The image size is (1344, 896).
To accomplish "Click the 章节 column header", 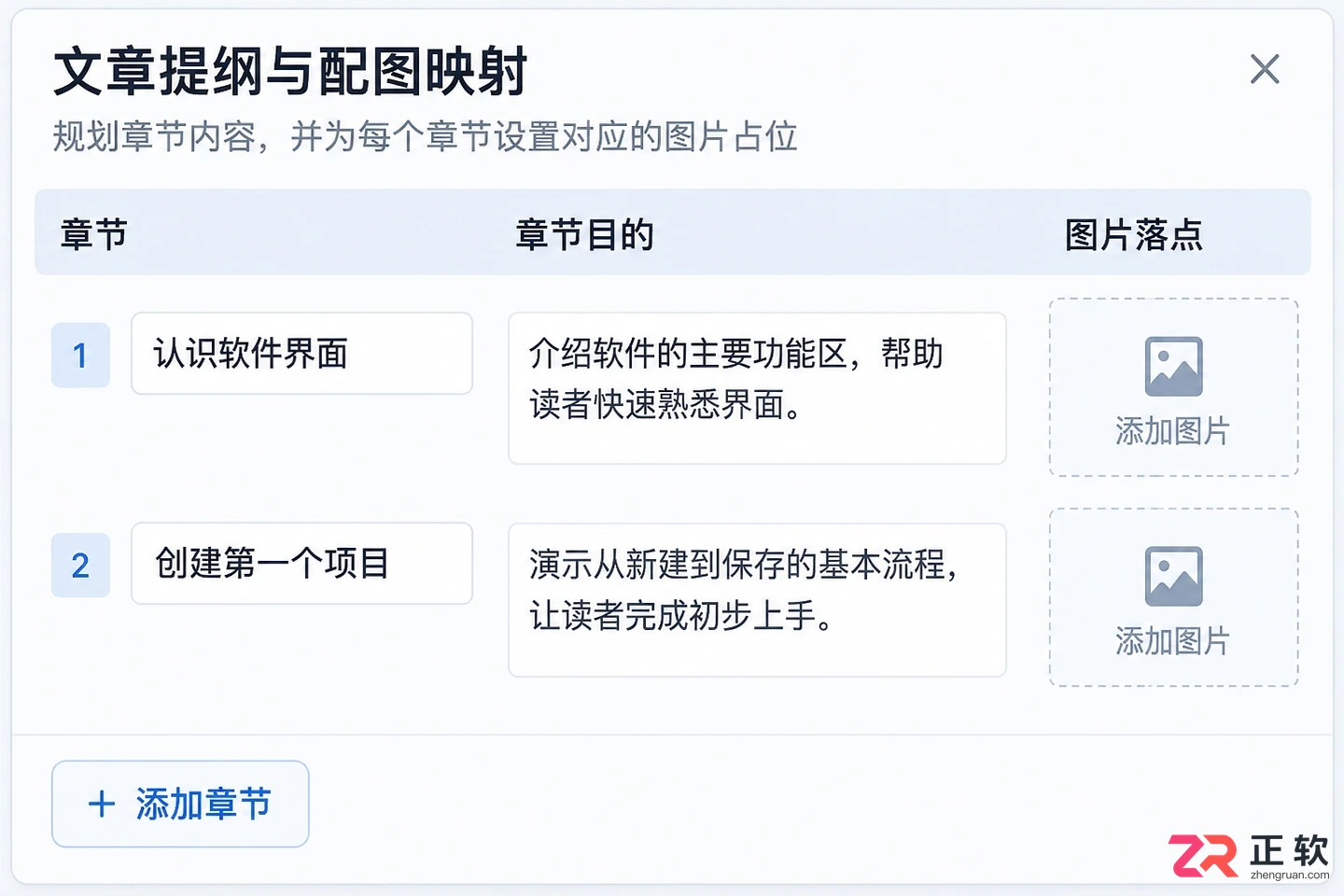I will pyautogui.click(x=93, y=234).
